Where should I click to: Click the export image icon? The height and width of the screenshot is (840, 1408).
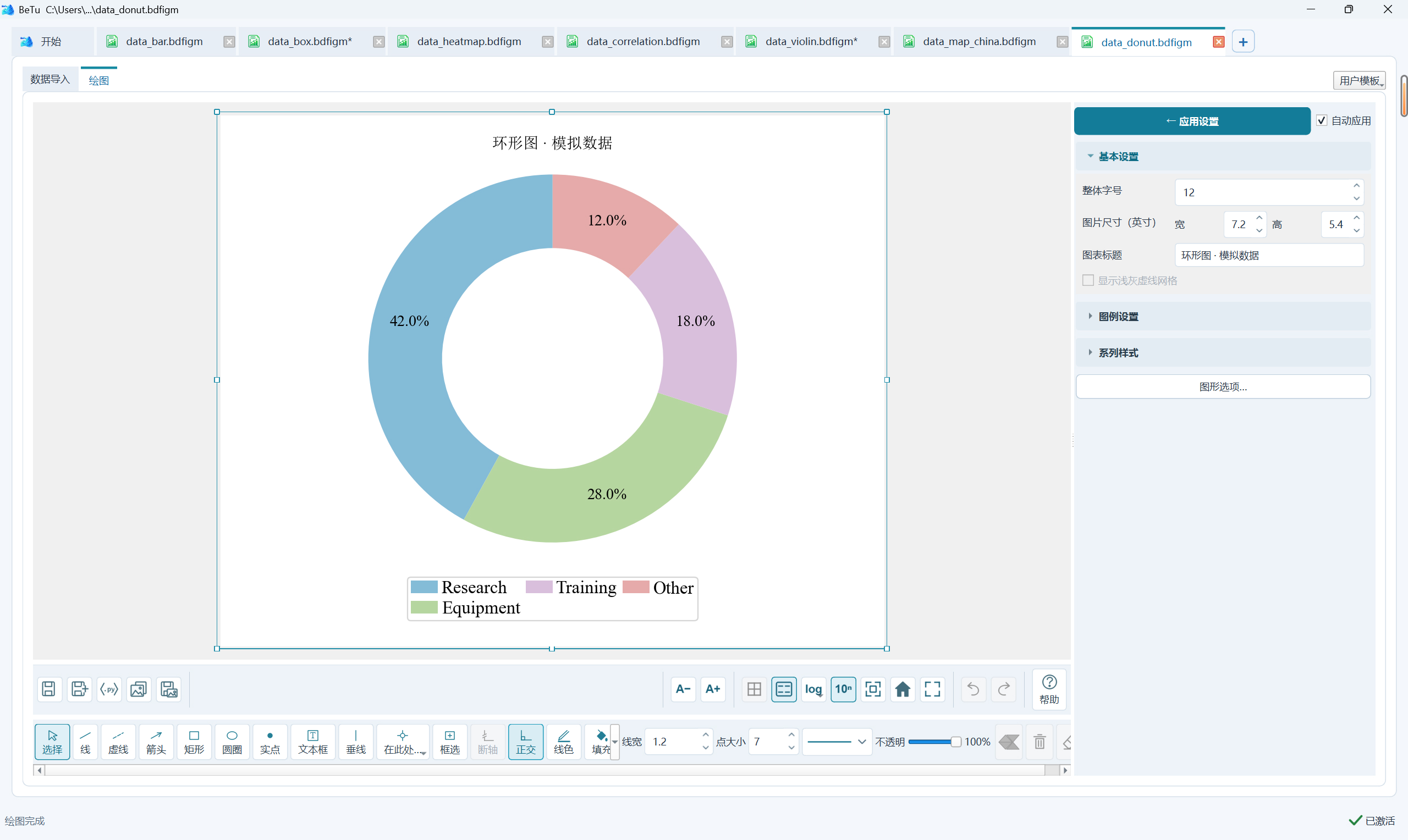pyautogui.click(x=139, y=689)
